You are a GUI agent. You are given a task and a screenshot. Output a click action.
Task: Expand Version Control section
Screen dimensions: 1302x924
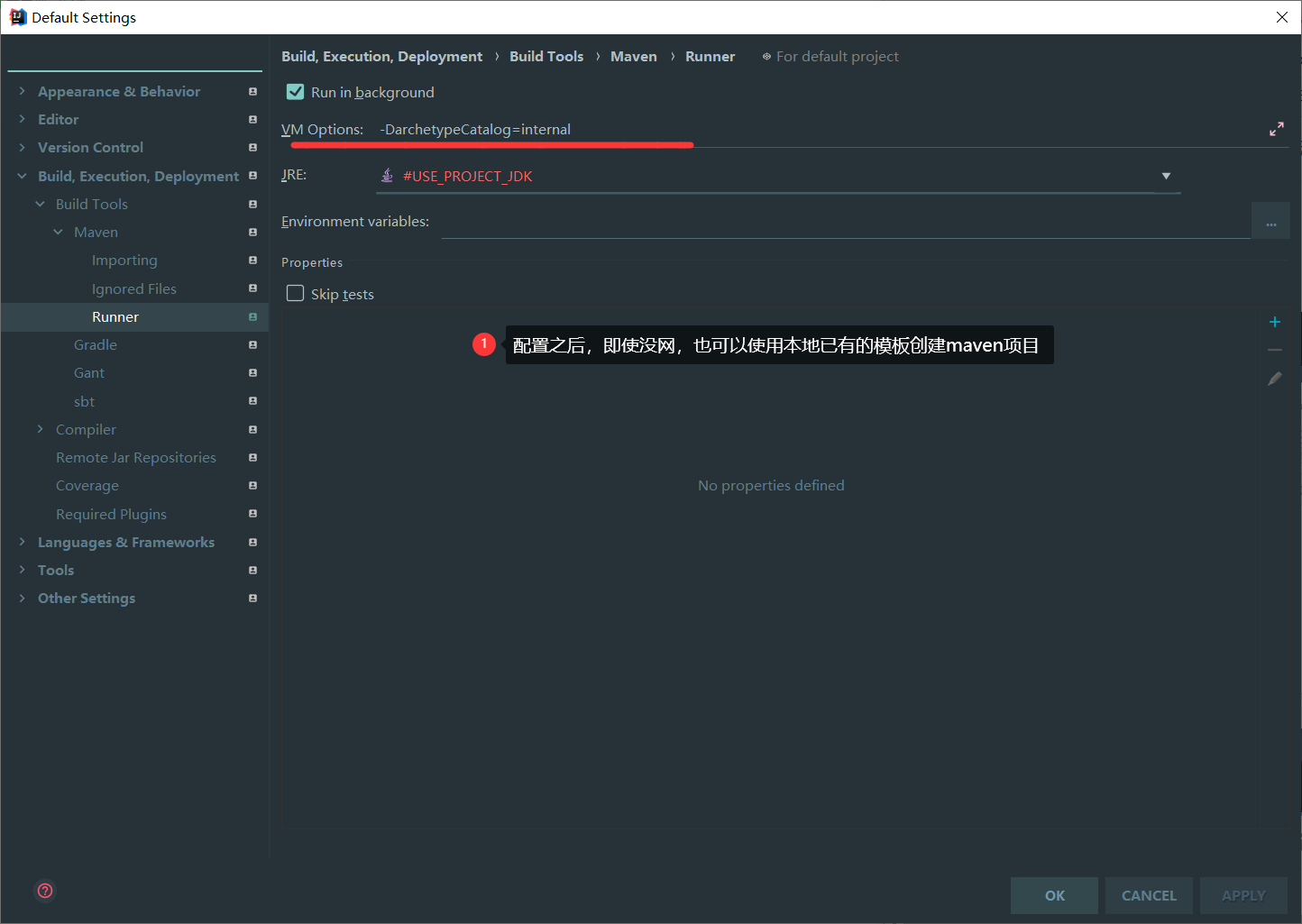coord(22,147)
